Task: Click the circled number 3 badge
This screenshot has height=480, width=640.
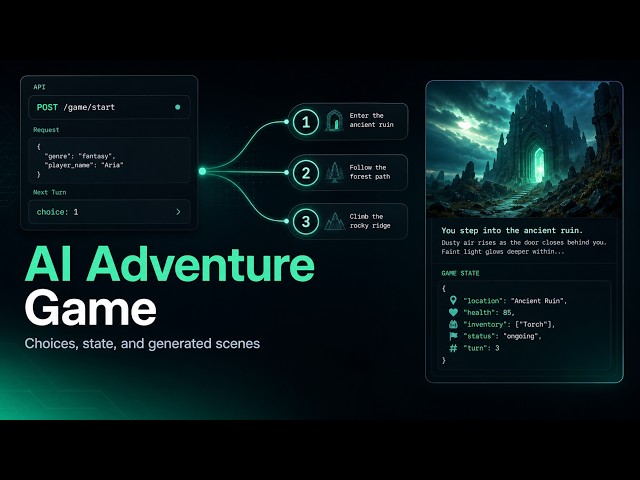Action: point(306,222)
